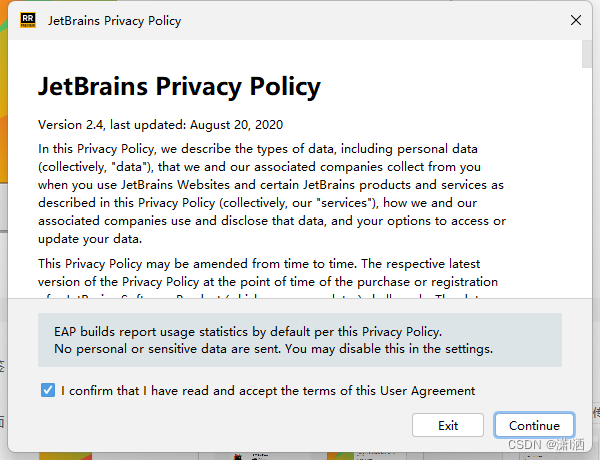Click the large 'JetBrains Privacy Policy' heading

179,86
